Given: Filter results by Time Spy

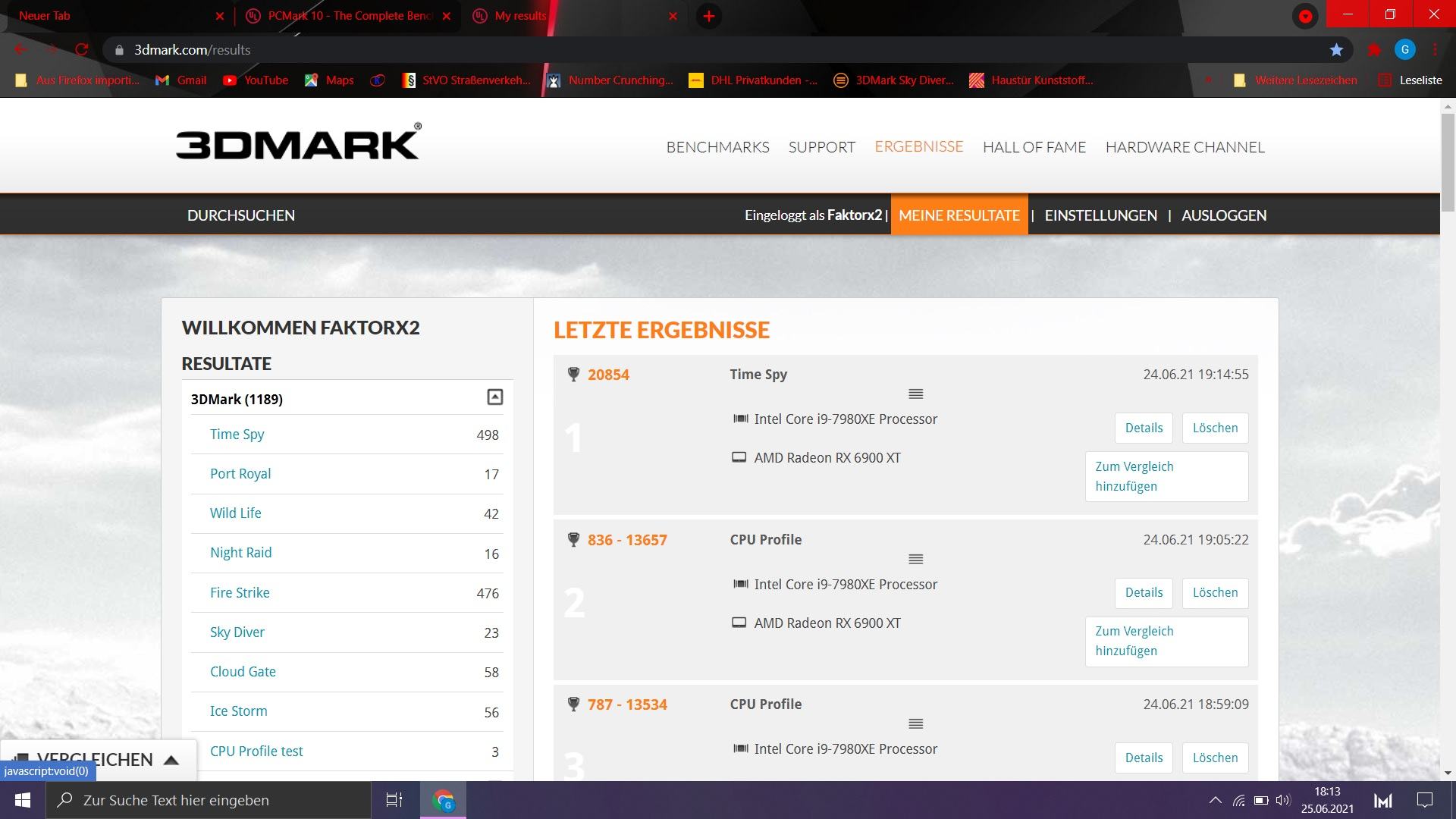Looking at the screenshot, I should 237,435.
